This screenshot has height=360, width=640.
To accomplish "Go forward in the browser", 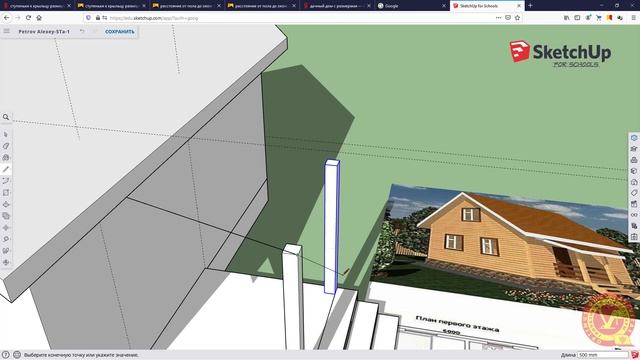I will coord(18,18).
